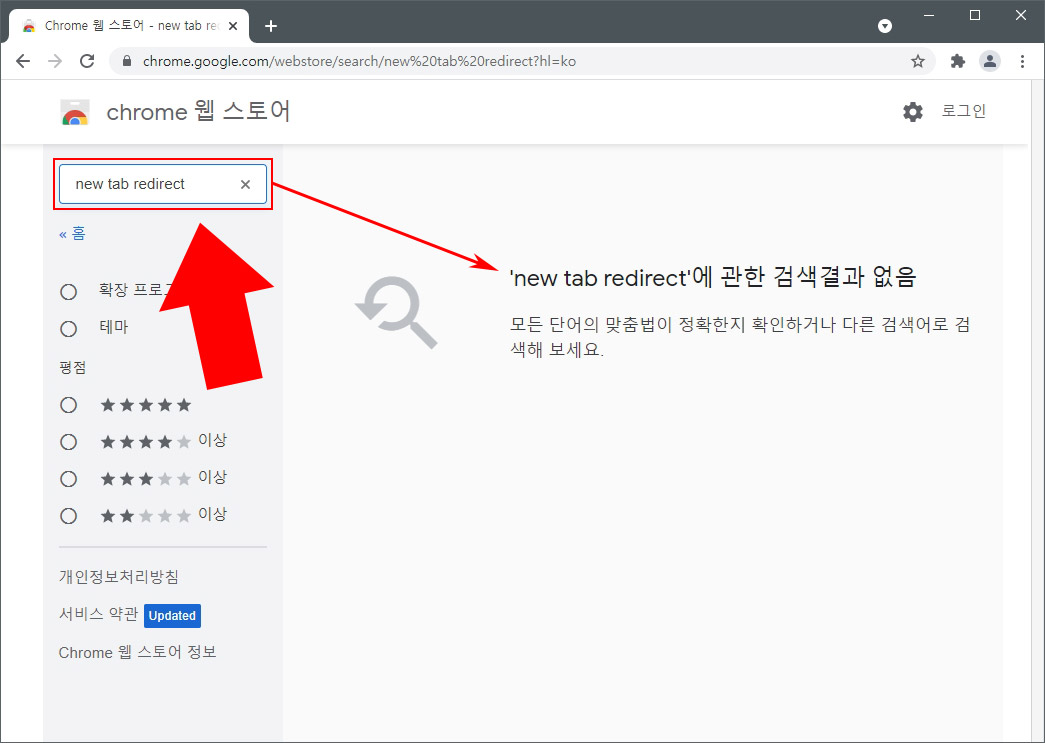Close the Chrome 웹 스토어 tab

[233, 26]
